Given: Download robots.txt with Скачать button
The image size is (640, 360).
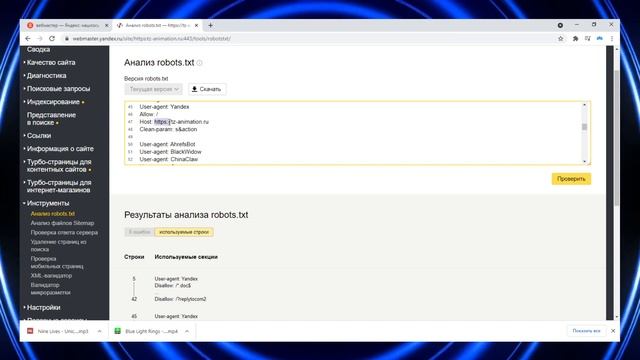Looking at the screenshot, I should [x=207, y=89].
